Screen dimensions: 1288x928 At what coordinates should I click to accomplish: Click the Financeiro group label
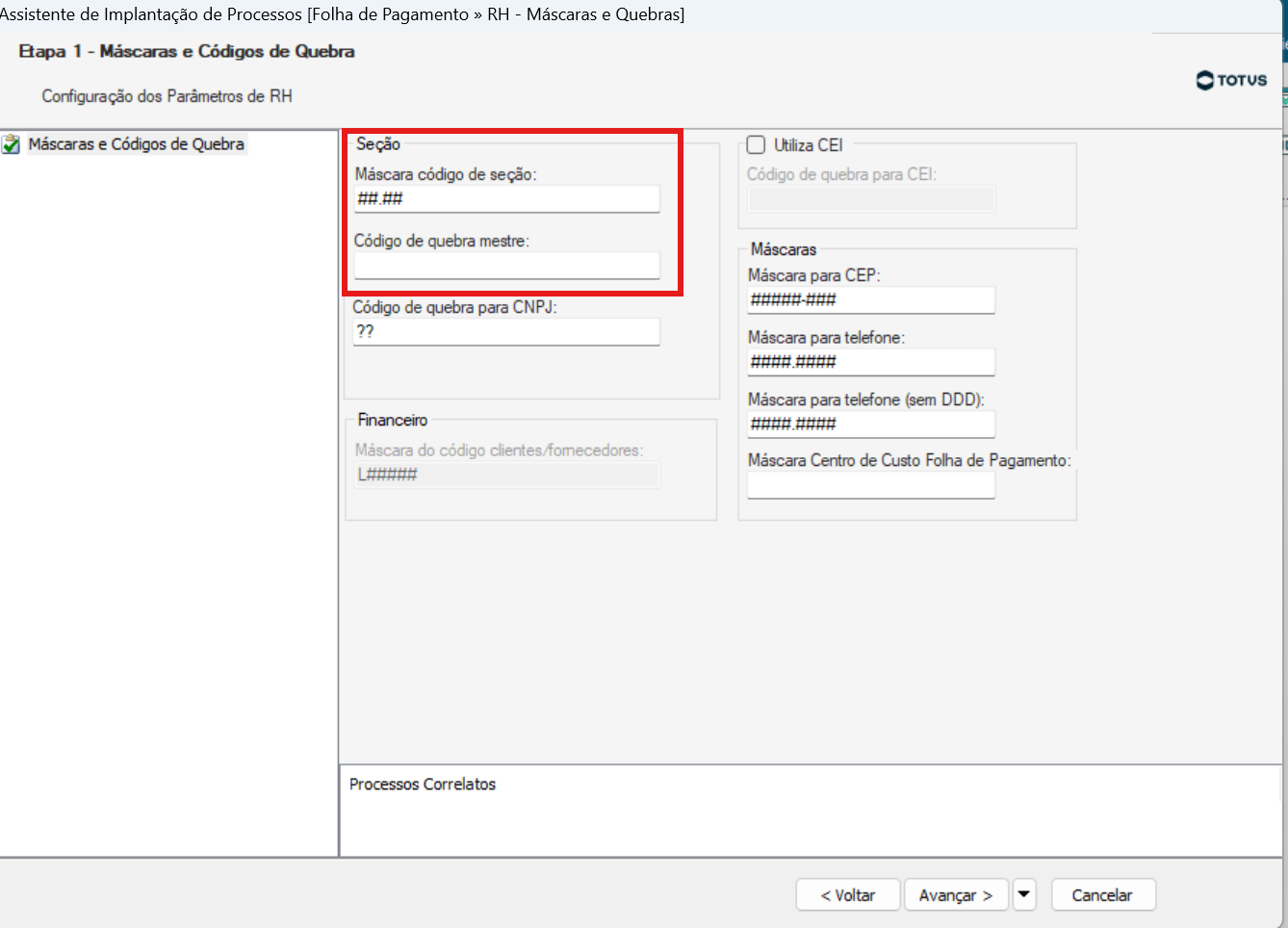[x=393, y=421]
